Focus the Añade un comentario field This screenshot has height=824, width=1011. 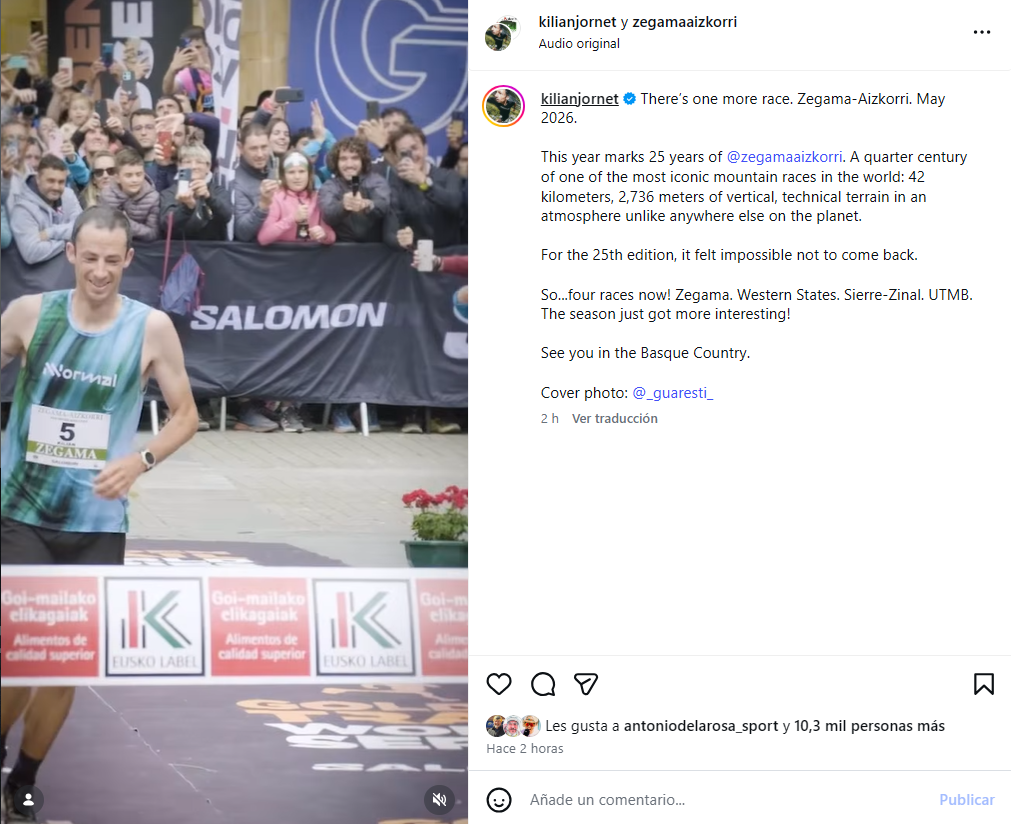pyautogui.click(x=729, y=800)
